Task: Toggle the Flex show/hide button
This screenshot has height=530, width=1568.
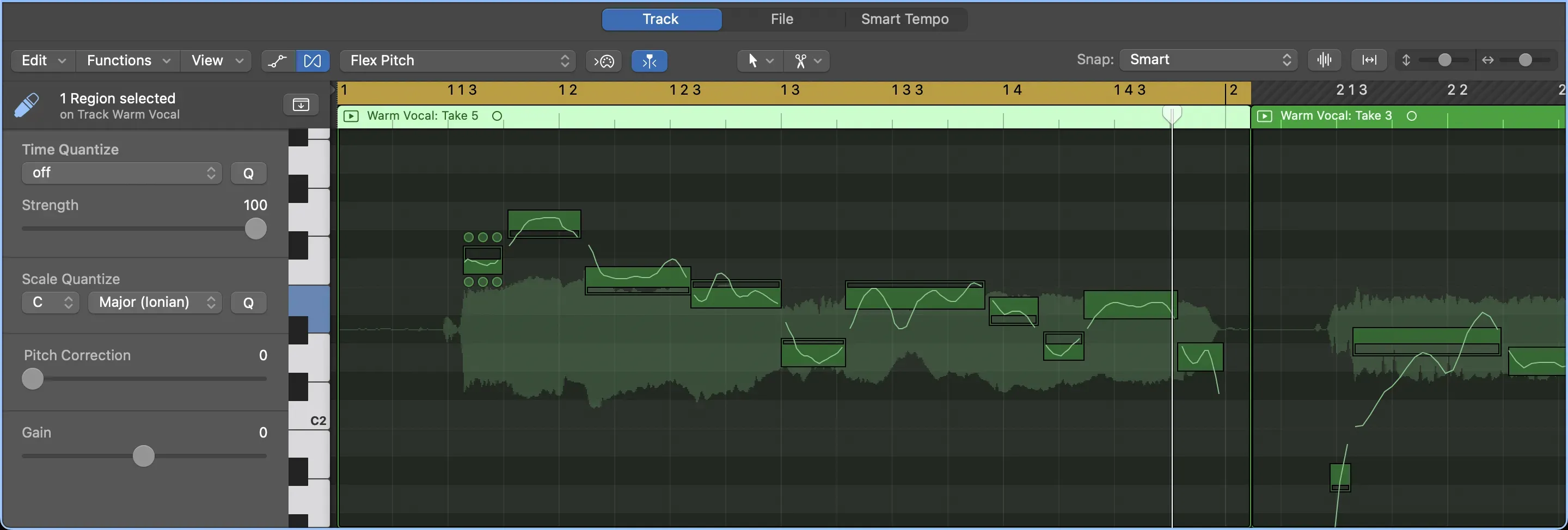Action: pos(313,61)
